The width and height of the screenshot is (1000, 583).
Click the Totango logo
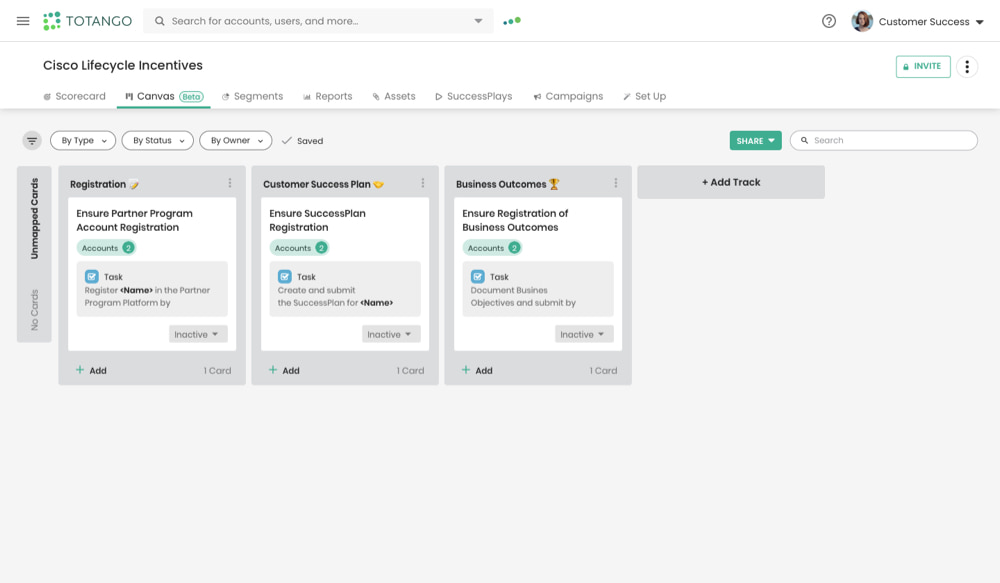click(87, 21)
